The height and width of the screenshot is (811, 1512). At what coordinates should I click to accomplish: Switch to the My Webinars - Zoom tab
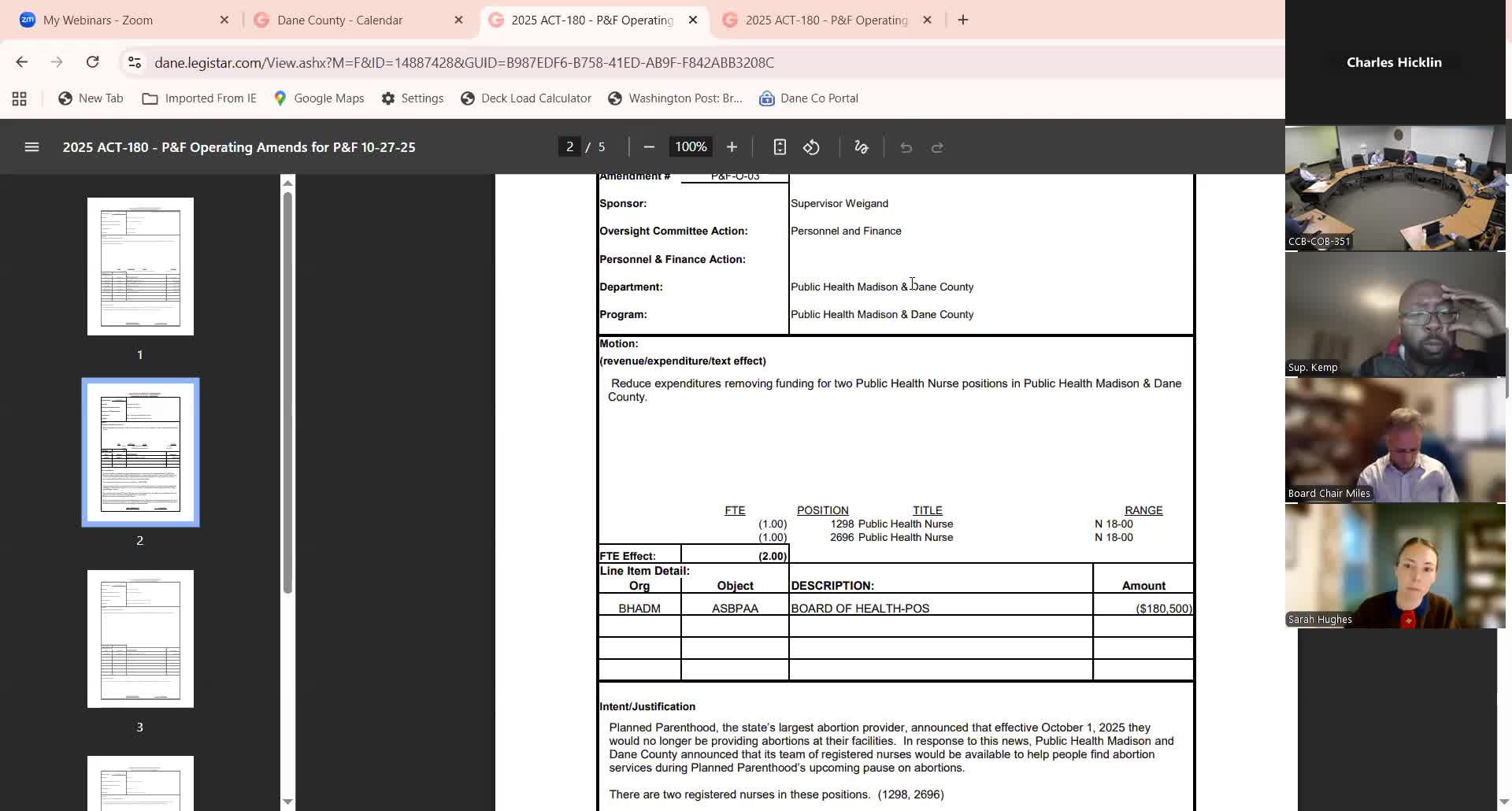pyautogui.click(x=98, y=20)
